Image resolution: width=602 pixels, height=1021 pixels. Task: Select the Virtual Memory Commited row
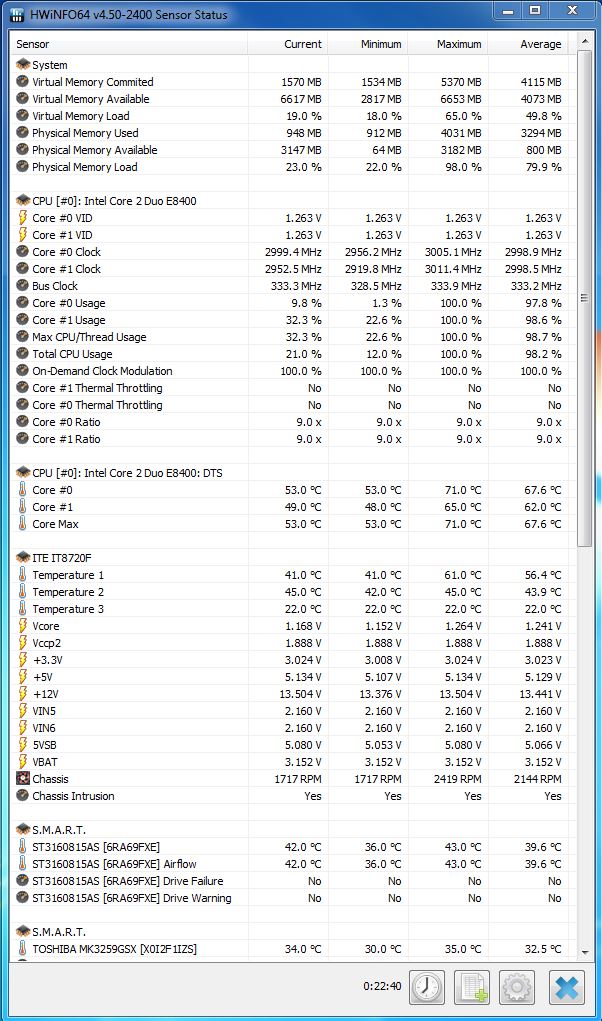[x=290, y=82]
